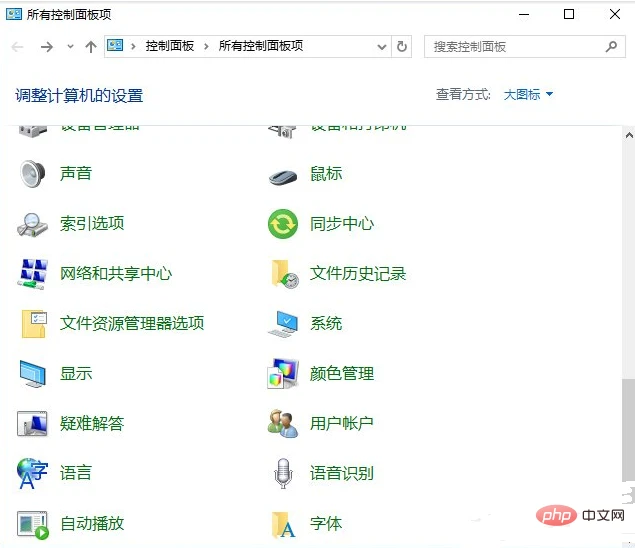Open the 声音 speaker icon
Viewport: 635px width, 548px height.
32,174
